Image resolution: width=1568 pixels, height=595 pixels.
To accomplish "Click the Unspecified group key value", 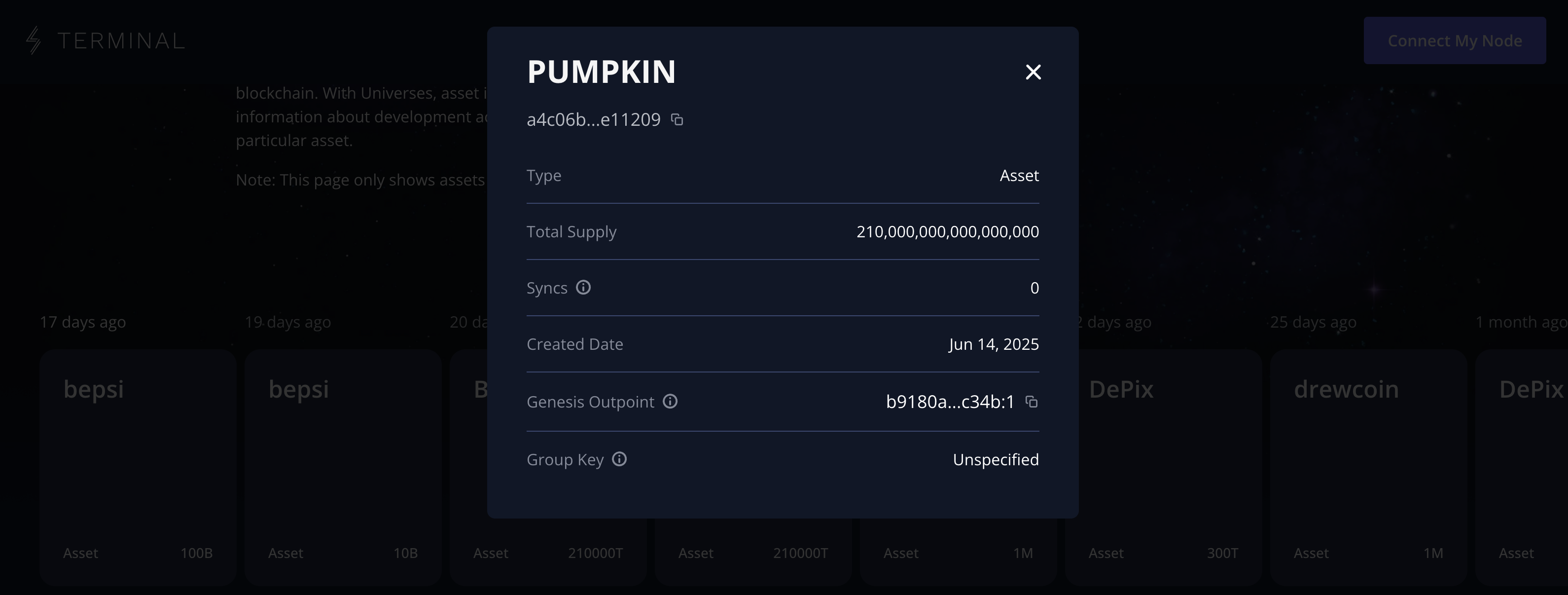I will coord(996,459).
